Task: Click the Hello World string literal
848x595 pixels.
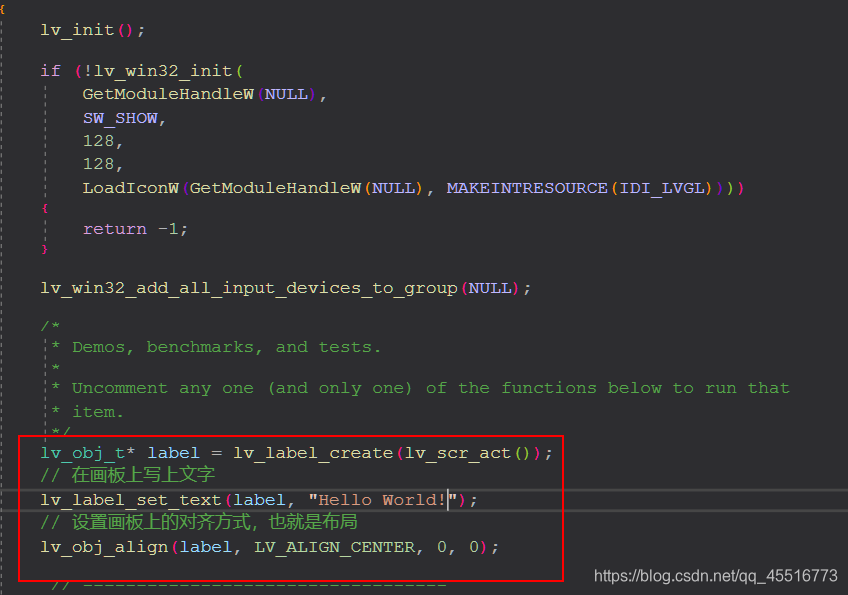Action: (x=378, y=499)
